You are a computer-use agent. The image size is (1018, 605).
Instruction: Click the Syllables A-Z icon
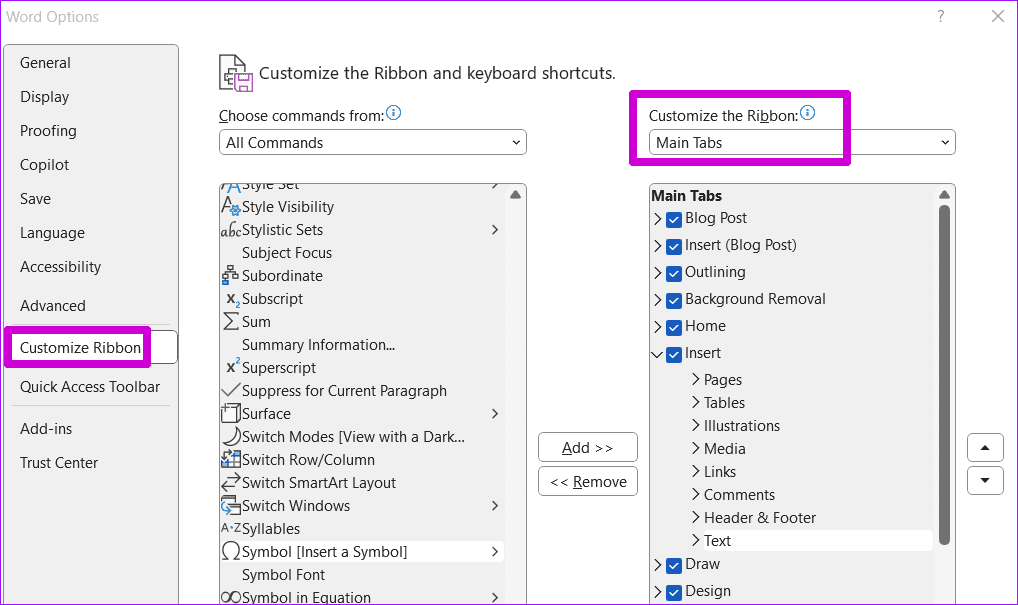[x=230, y=528]
